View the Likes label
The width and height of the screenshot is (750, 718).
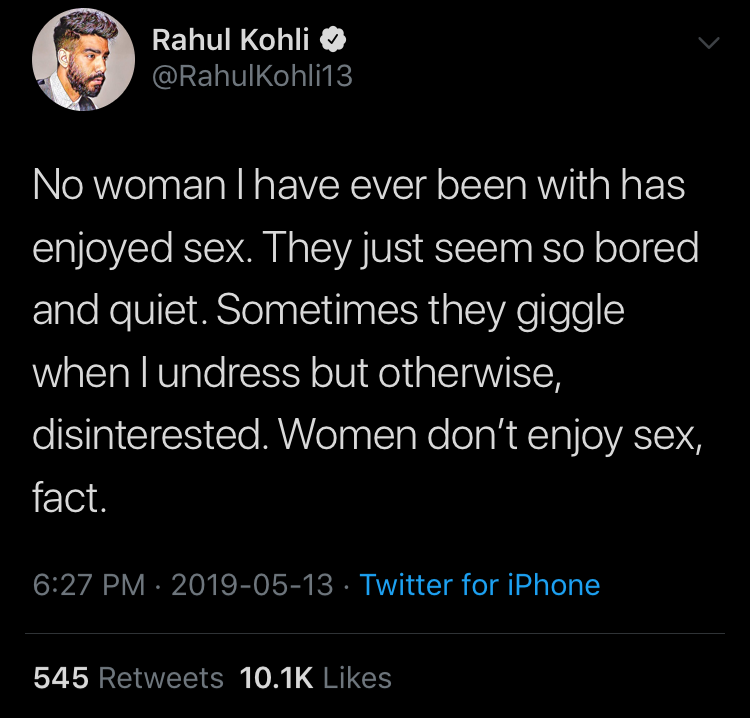pyautogui.click(x=357, y=678)
